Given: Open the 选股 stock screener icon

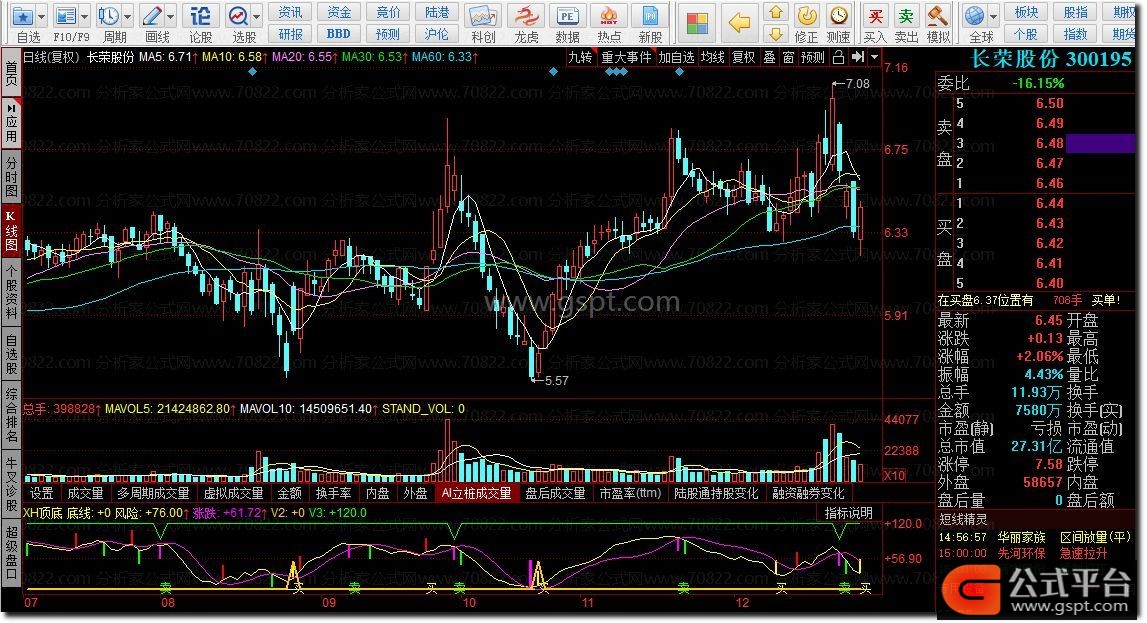Looking at the screenshot, I should [238, 16].
